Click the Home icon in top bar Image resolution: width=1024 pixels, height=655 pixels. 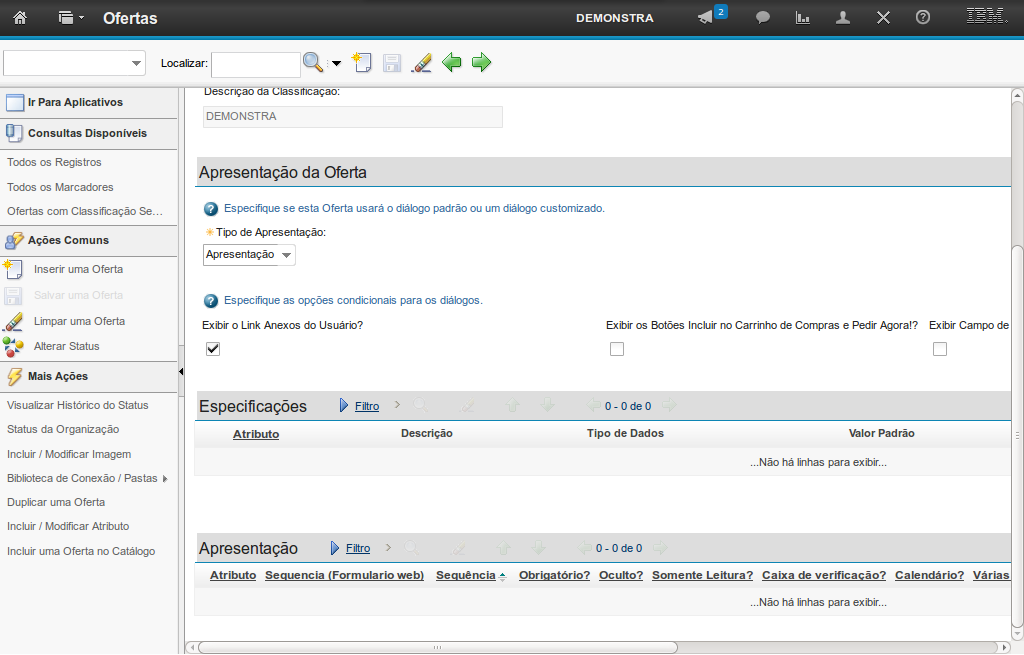click(x=20, y=18)
